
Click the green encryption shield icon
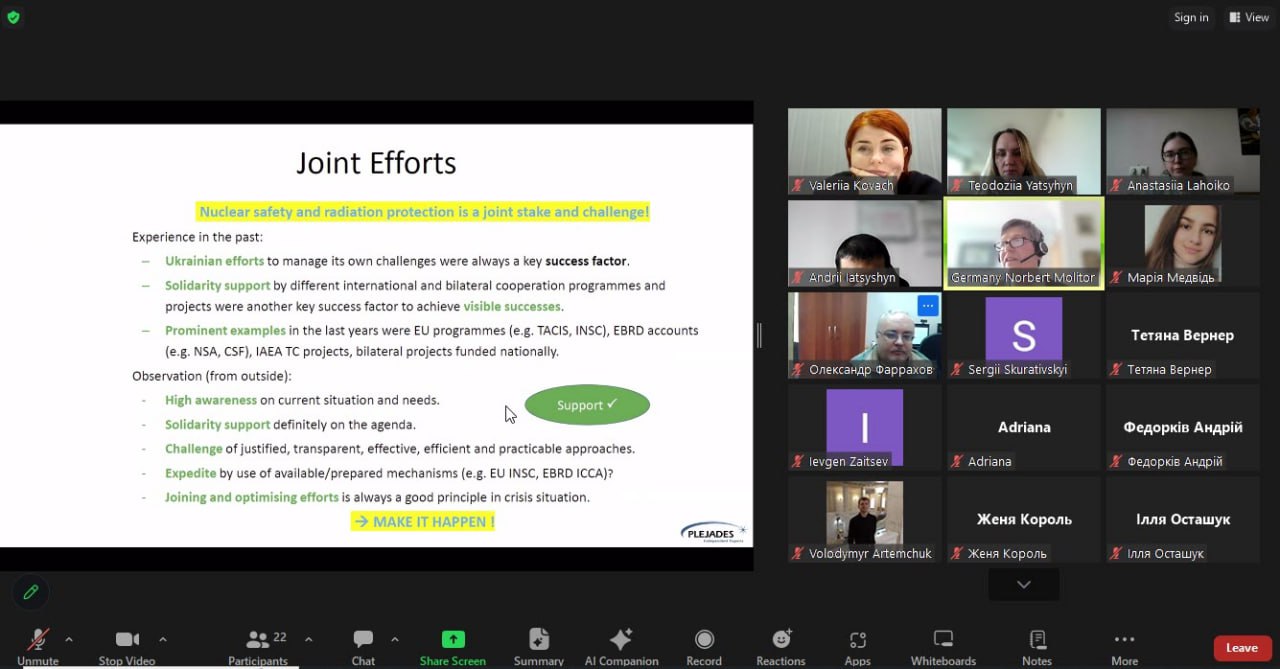click(13, 17)
